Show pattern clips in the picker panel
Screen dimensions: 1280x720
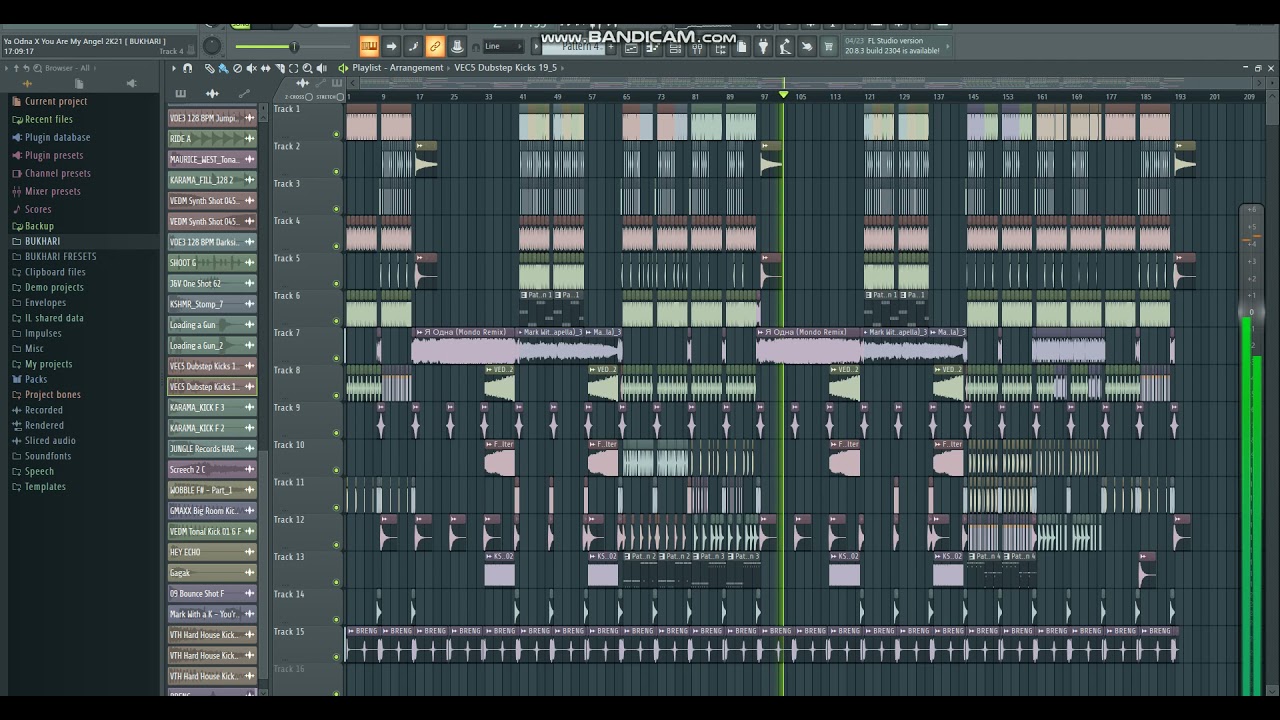tap(181, 94)
